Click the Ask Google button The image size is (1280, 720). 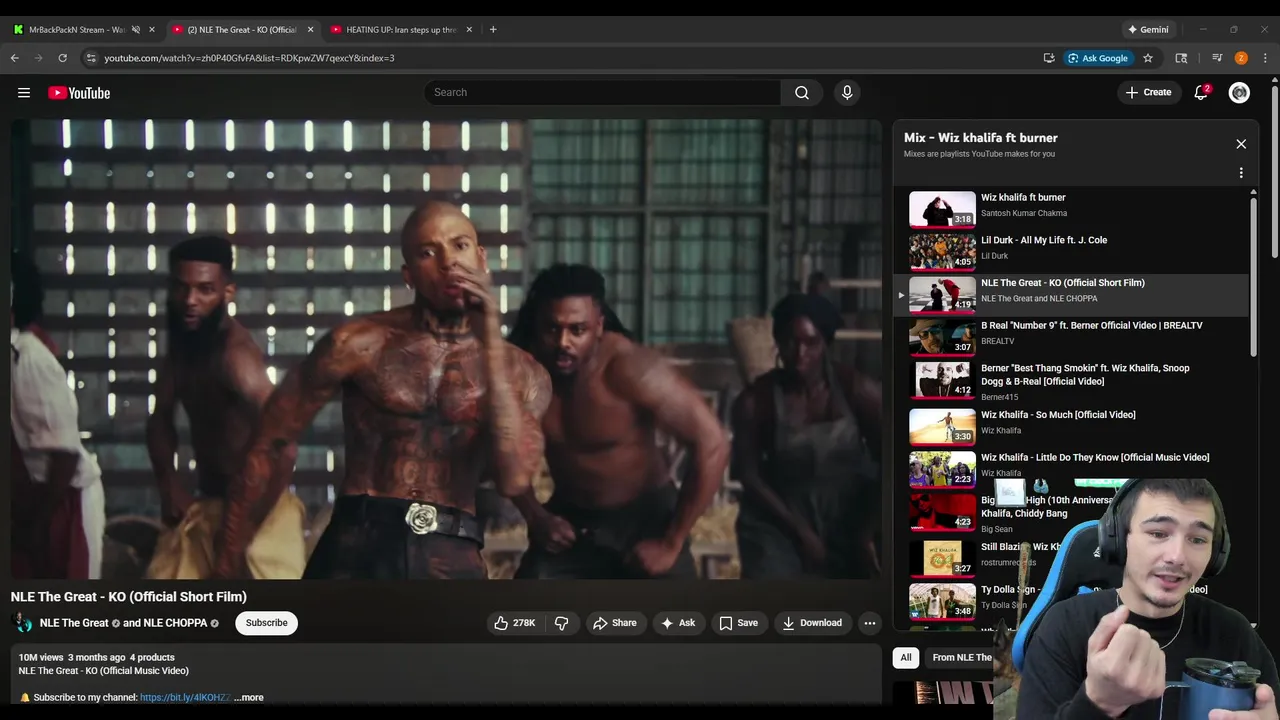pos(1097,58)
